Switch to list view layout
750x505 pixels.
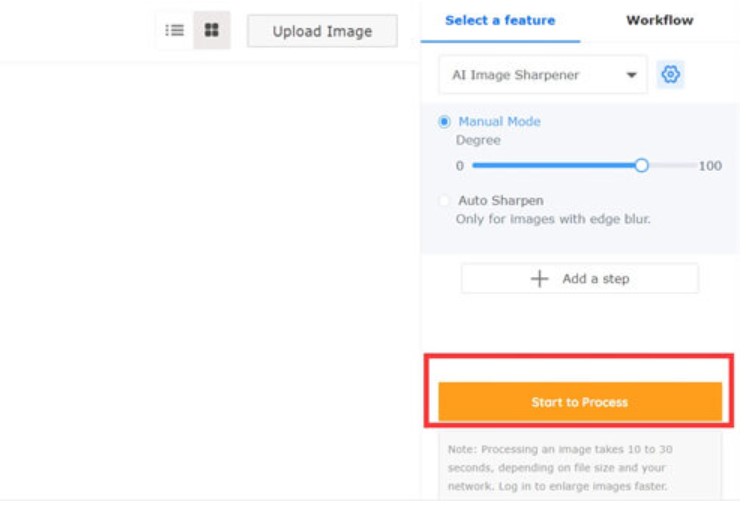click(175, 30)
